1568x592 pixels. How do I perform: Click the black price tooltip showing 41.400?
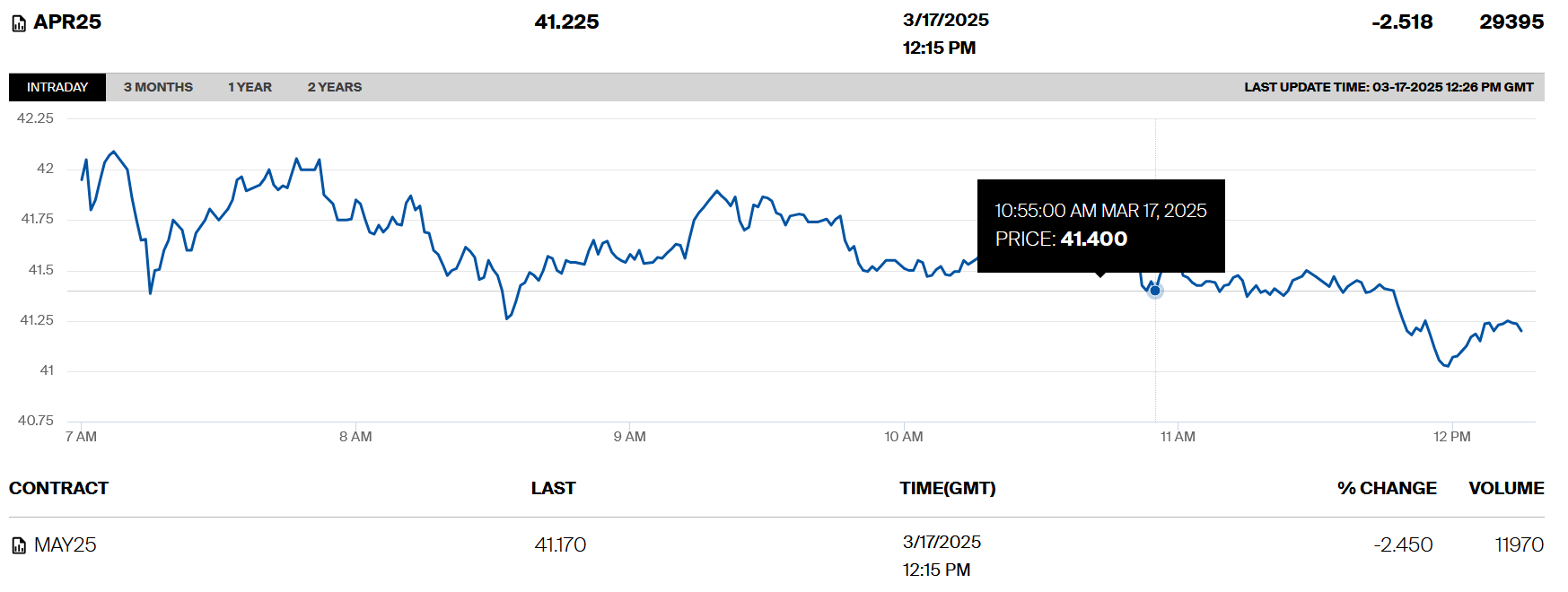(1100, 225)
